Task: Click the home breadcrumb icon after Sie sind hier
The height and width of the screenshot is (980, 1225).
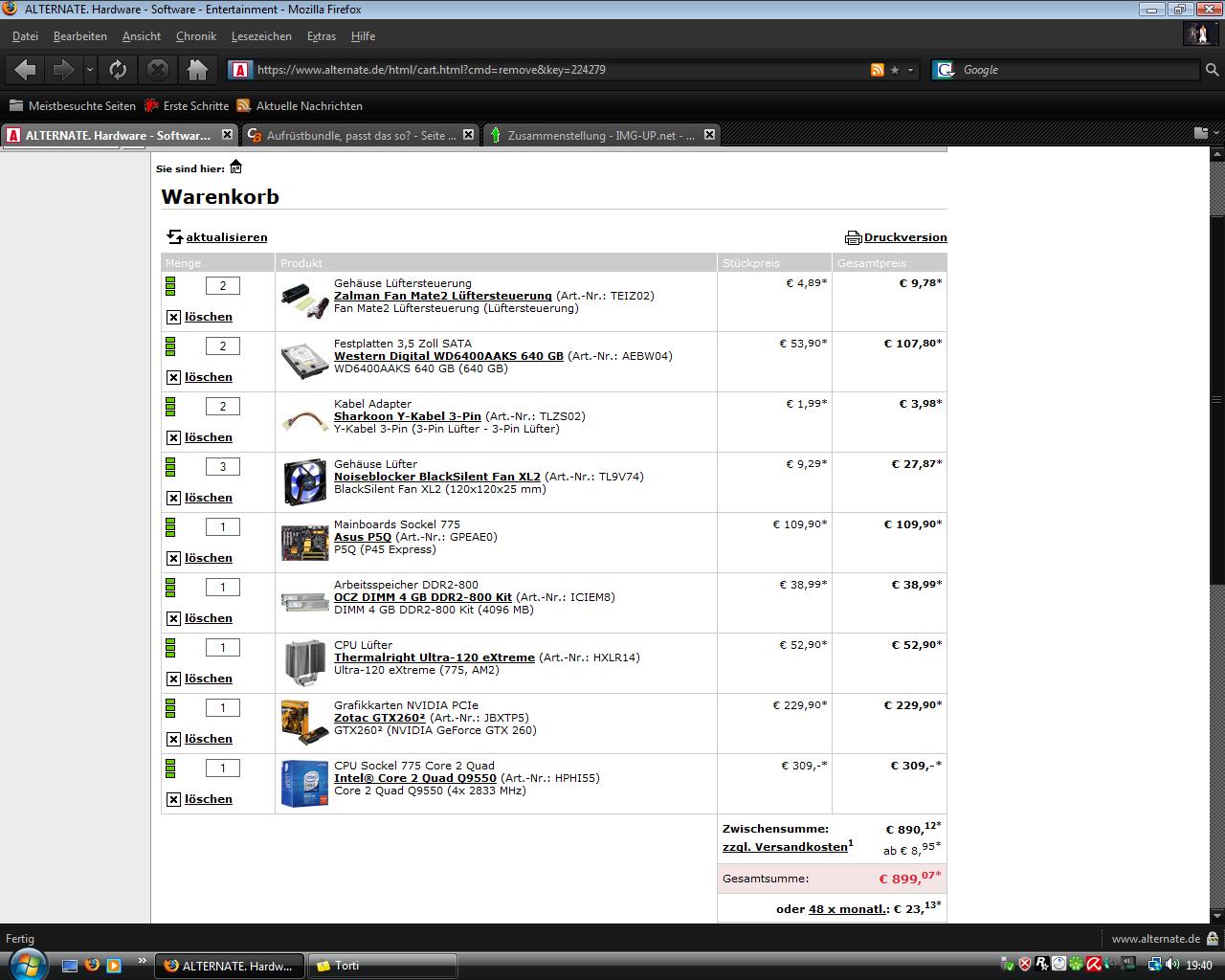Action: [x=235, y=167]
